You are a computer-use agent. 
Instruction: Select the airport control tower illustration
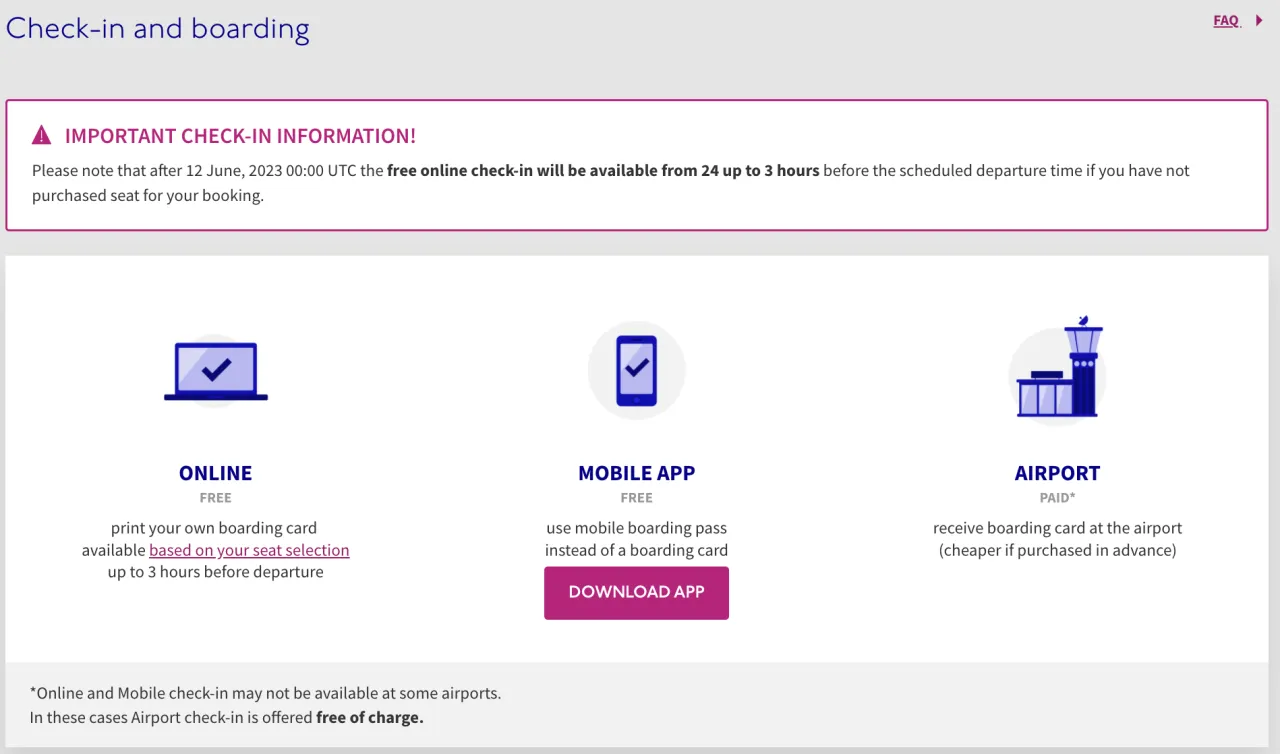pos(1082,365)
